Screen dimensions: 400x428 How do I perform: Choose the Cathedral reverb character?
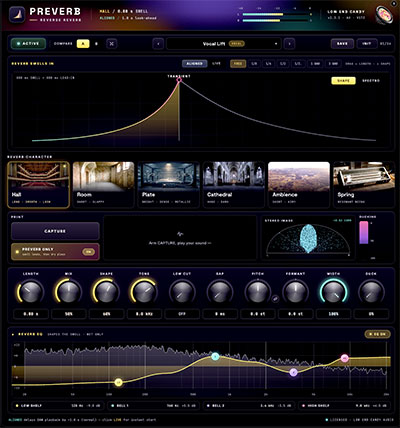234,185
